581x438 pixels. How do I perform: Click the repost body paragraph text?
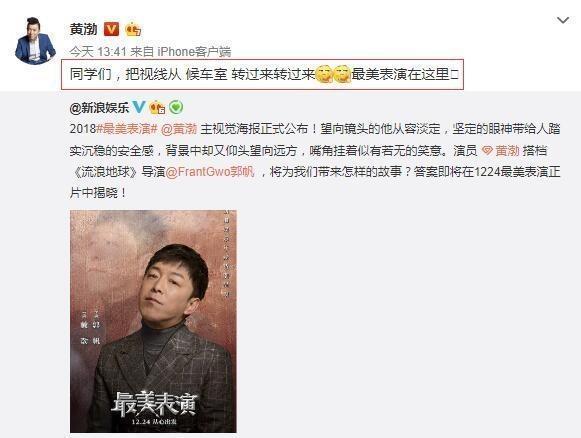click(315, 161)
